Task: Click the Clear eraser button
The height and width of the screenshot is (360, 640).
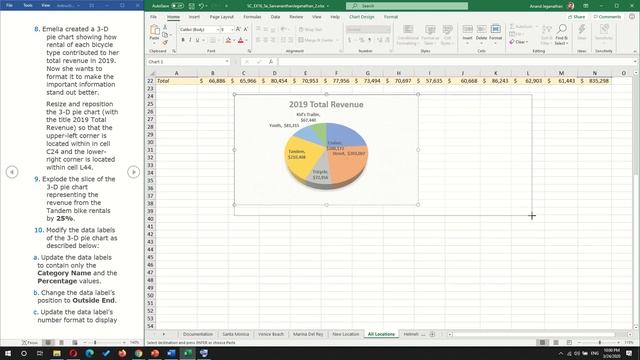Action: coord(519,42)
